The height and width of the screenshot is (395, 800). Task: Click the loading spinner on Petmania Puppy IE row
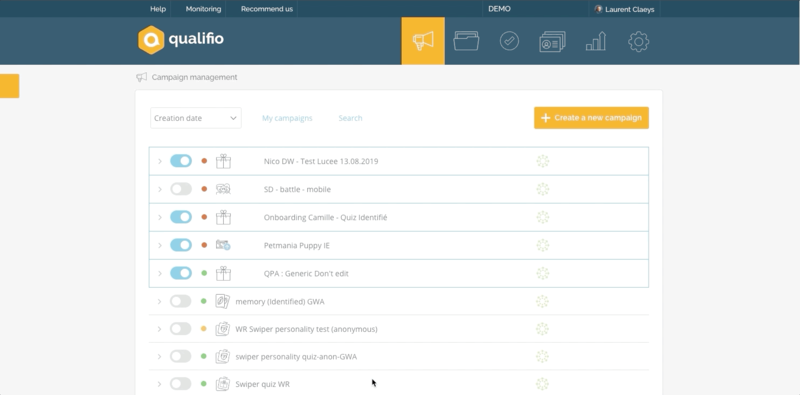[x=543, y=245]
